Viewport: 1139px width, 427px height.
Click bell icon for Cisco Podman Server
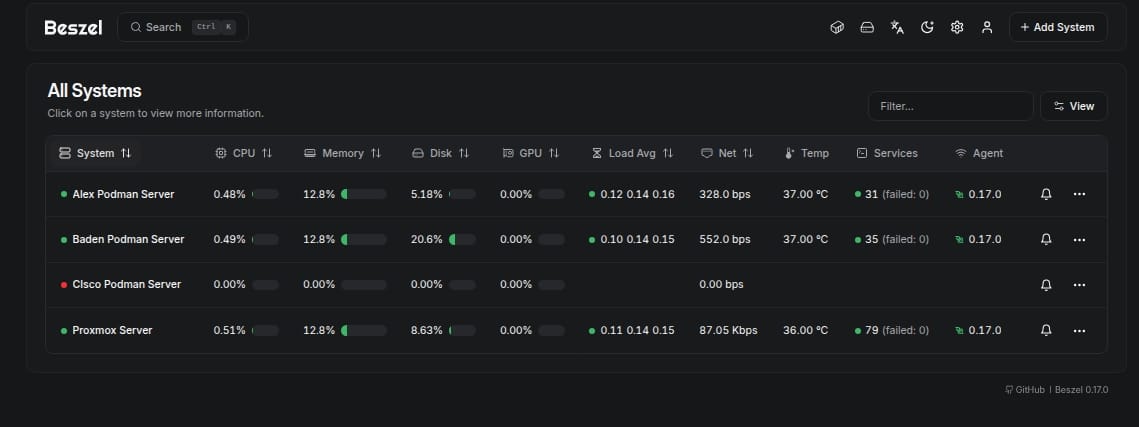coord(1046,285)
